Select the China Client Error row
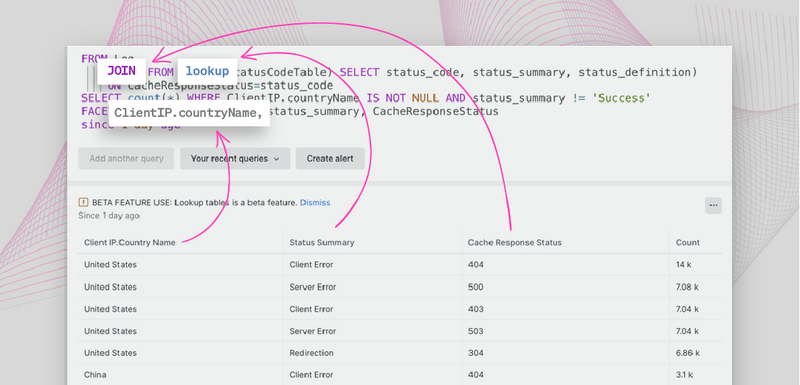Viewport: 800px width, 385px height. (400, 375)
